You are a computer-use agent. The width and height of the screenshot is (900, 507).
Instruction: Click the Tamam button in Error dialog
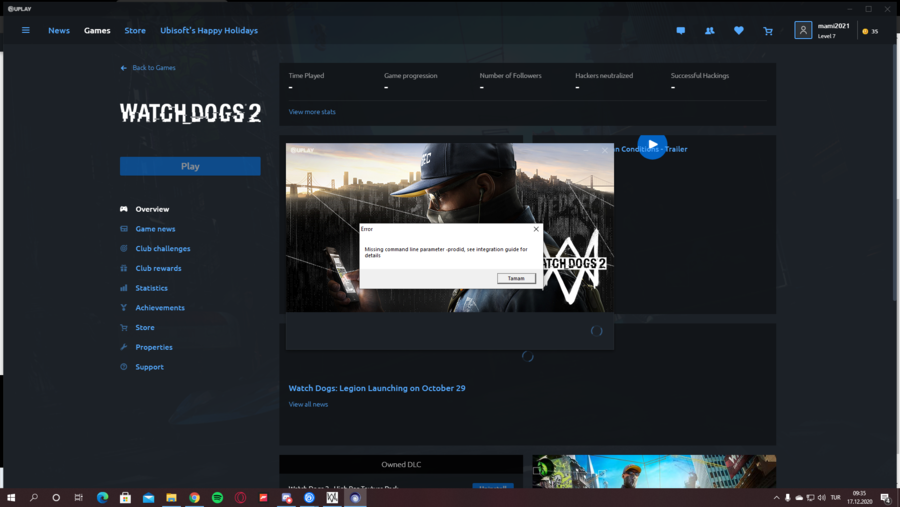[516, 278]
